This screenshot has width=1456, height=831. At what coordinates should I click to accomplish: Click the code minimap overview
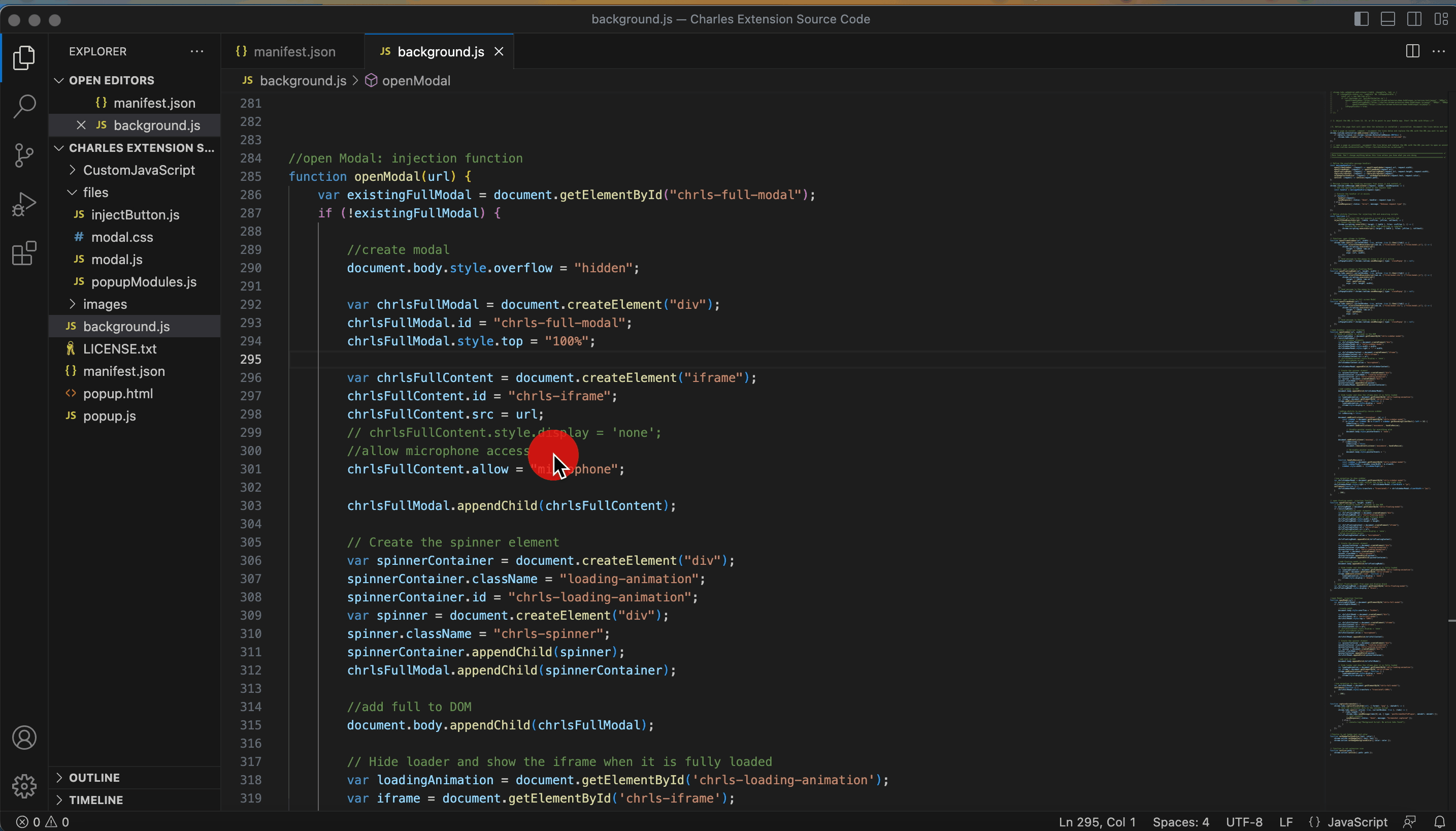pos(1386,400)
